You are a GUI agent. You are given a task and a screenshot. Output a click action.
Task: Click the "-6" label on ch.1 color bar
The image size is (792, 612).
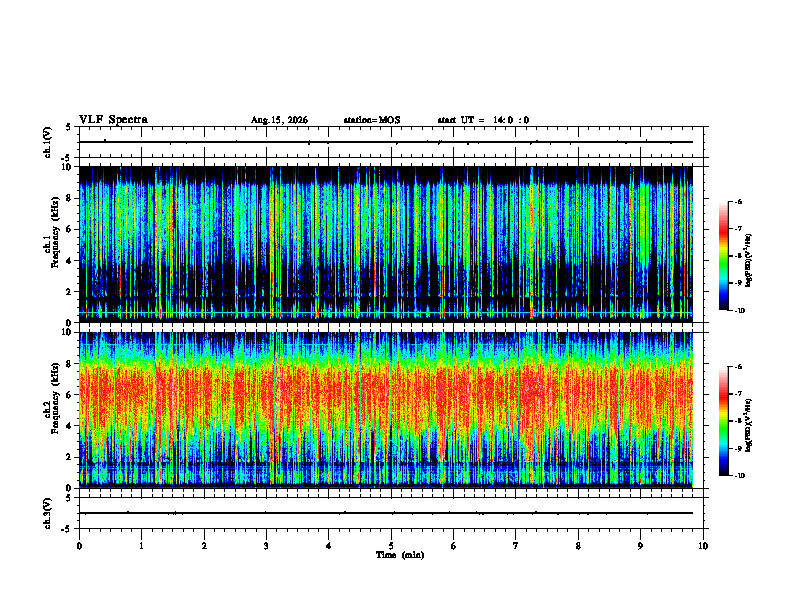738,201
